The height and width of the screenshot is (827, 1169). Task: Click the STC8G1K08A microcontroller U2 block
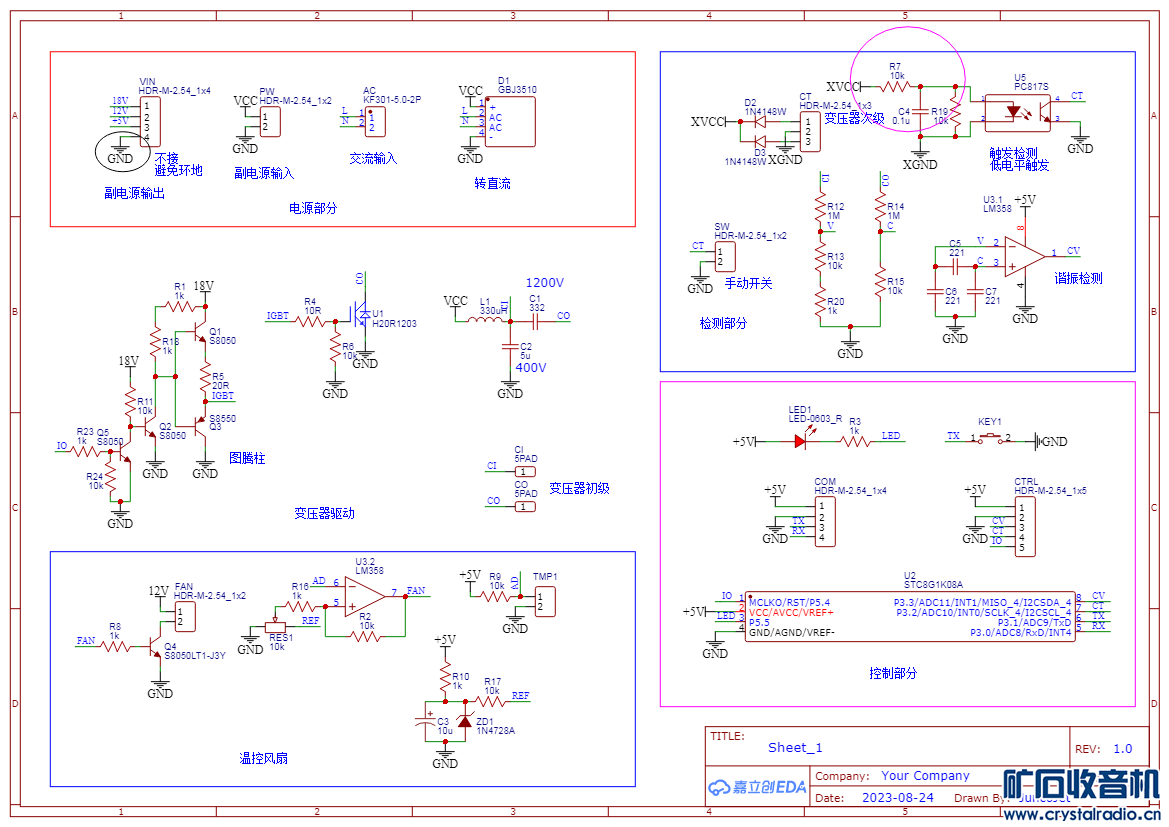coord(910,616)
